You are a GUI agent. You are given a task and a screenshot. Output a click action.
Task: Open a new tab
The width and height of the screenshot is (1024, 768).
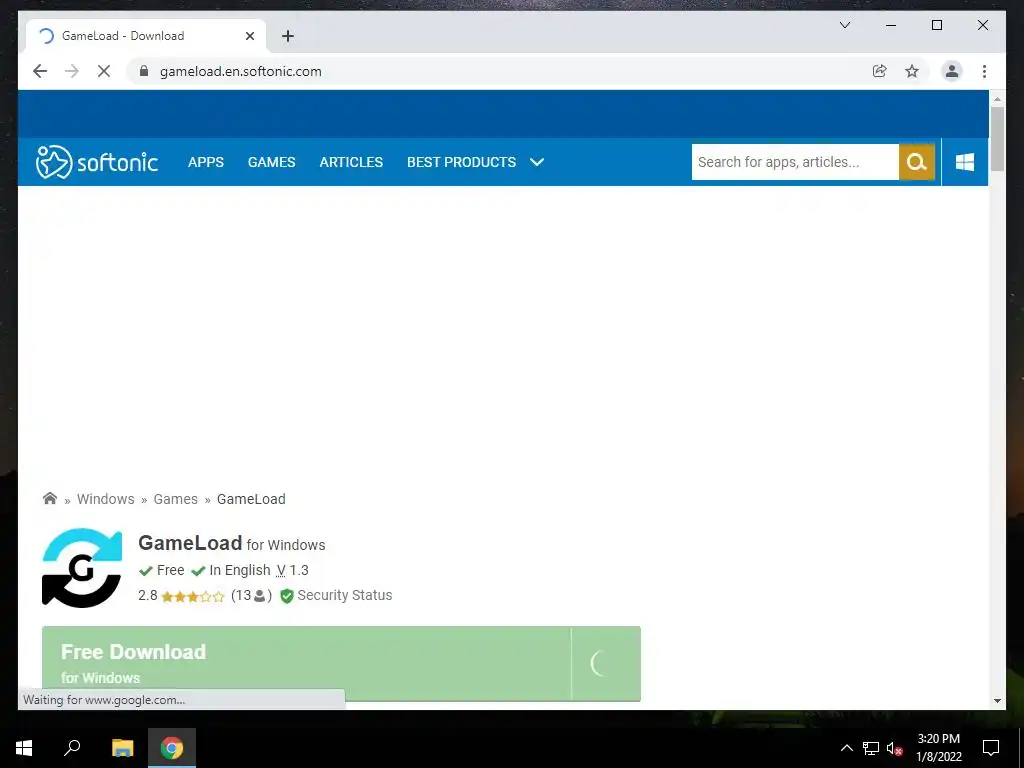click(x=288, y=36)
